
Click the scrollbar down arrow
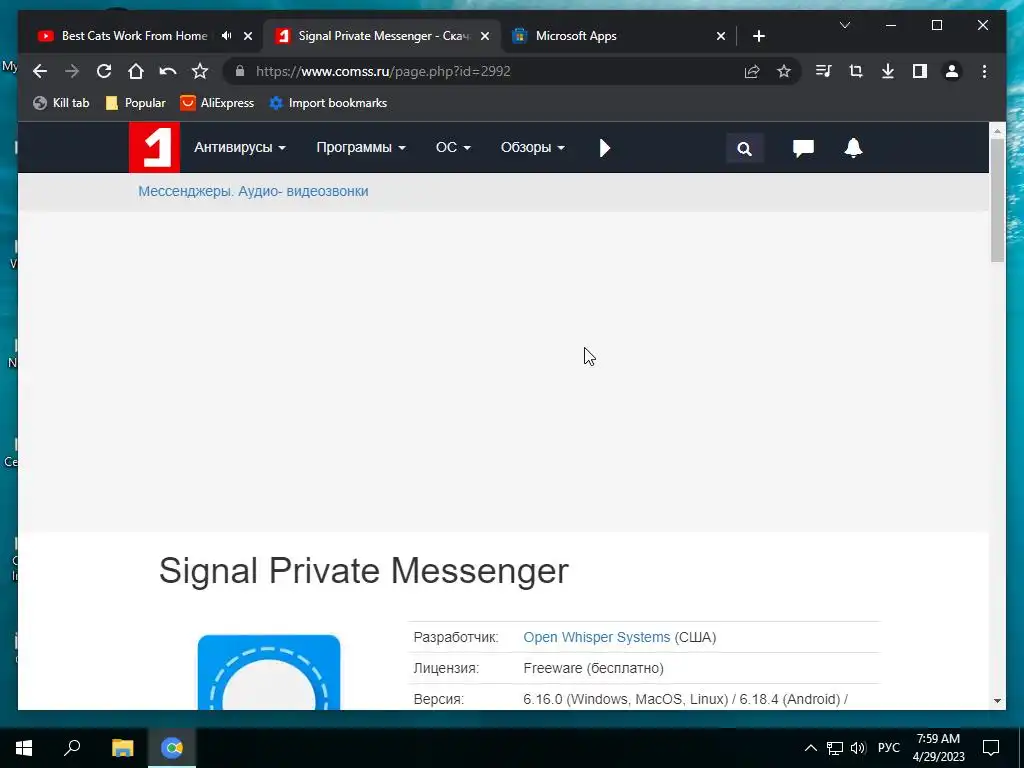click(x=997, y=701)
